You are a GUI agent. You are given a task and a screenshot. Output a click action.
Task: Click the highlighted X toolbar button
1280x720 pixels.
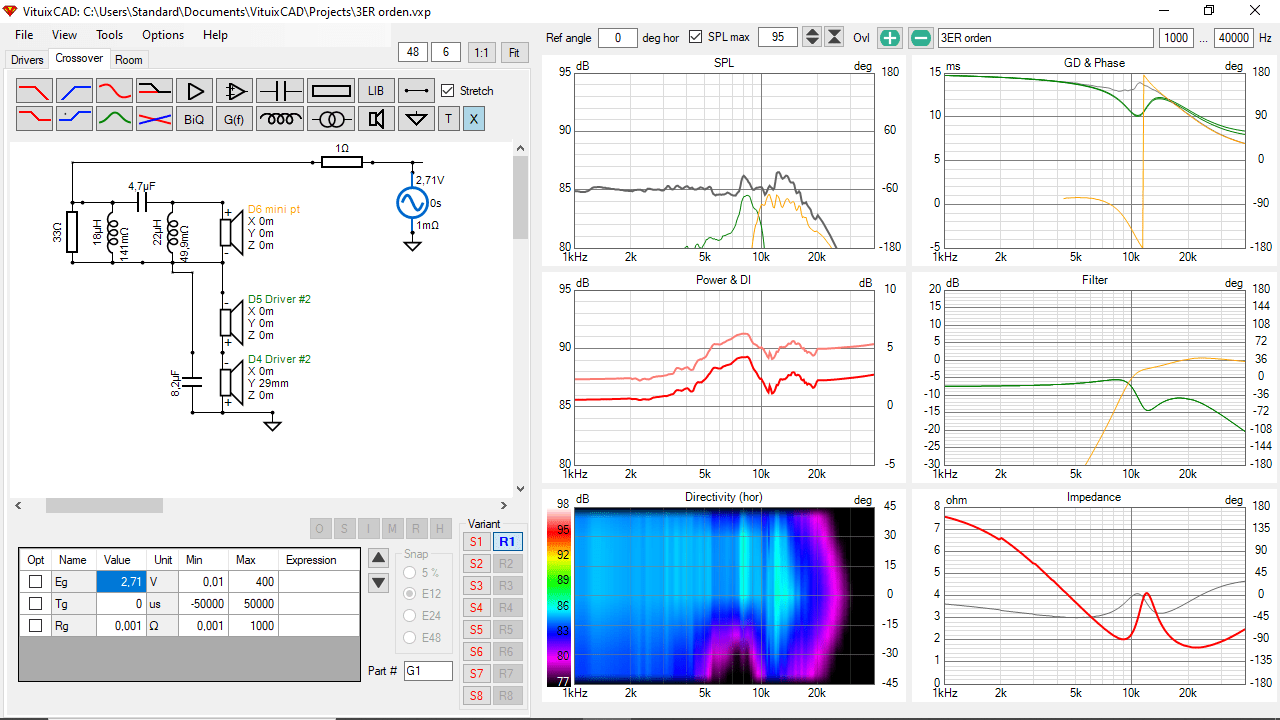click(474, 119)
